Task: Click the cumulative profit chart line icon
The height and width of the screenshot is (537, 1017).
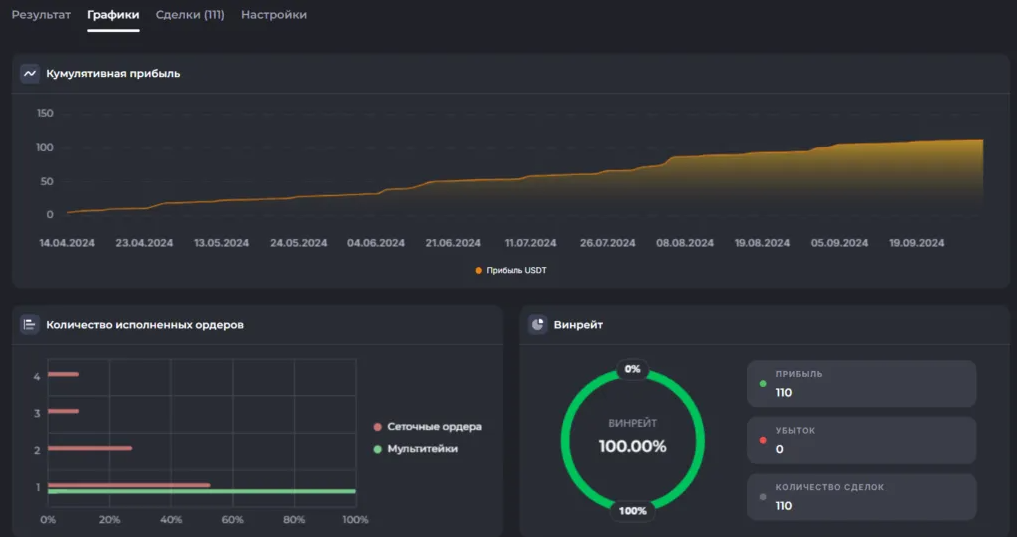Action: coord(30,74)
